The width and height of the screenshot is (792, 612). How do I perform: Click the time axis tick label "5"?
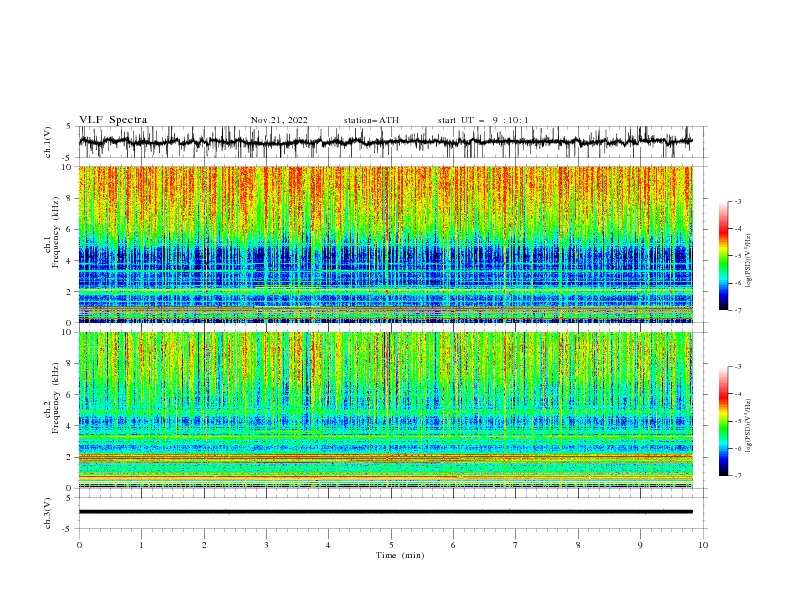[x=391, y=545]
